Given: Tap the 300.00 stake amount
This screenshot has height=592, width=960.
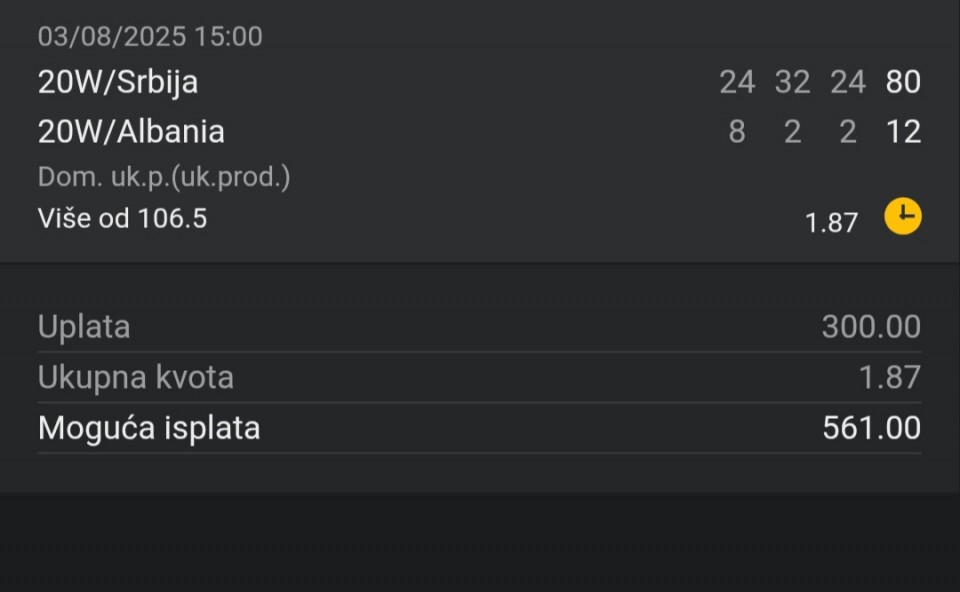Looking at the screenshot, I should 871,326.
